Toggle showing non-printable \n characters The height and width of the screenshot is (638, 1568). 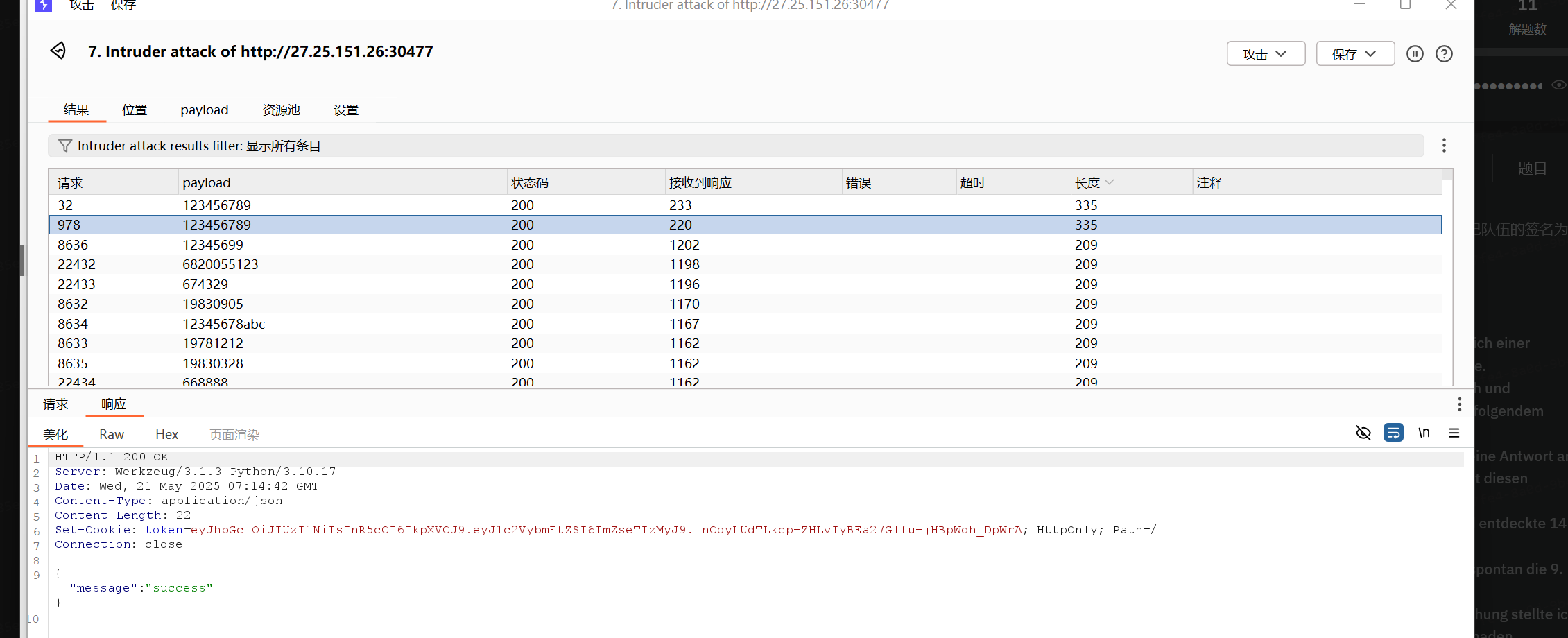[x=1424, y=433]
